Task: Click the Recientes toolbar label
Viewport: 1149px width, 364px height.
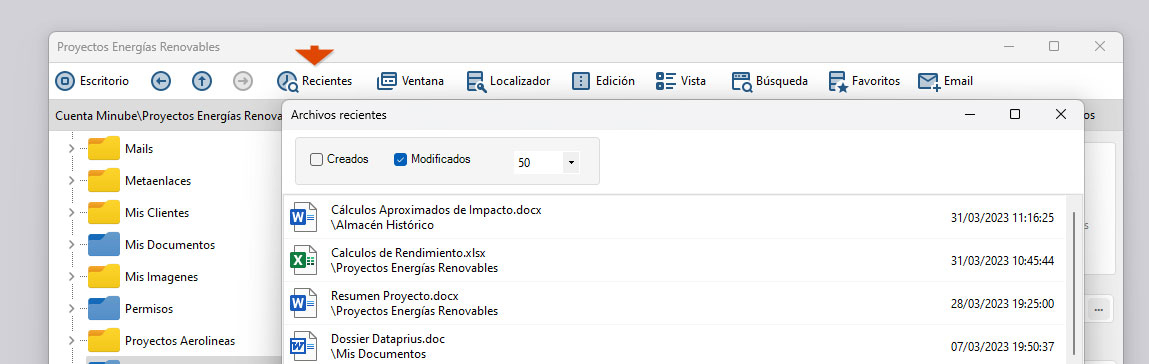Action: pyautogui.click(x=327, y=81)
